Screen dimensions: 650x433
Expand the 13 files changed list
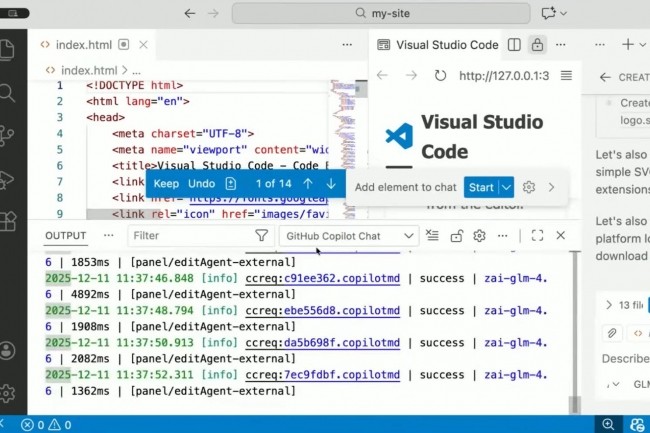609,305
